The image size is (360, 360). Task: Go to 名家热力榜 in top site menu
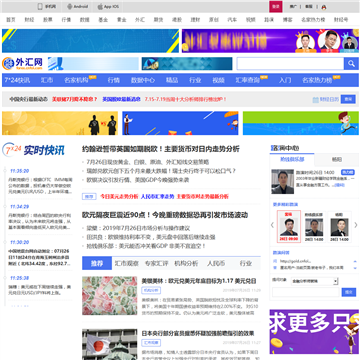pos(313,20)
